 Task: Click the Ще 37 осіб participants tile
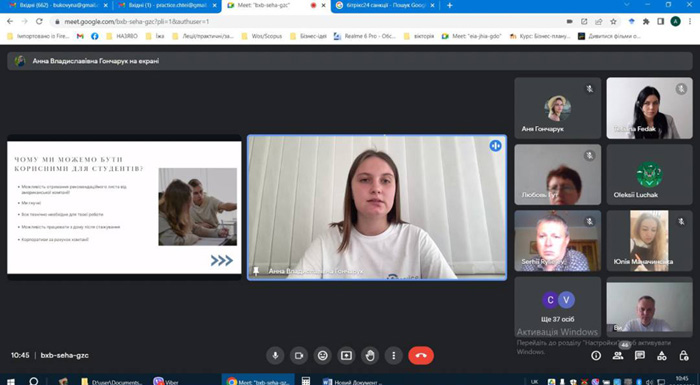point(558,307)
